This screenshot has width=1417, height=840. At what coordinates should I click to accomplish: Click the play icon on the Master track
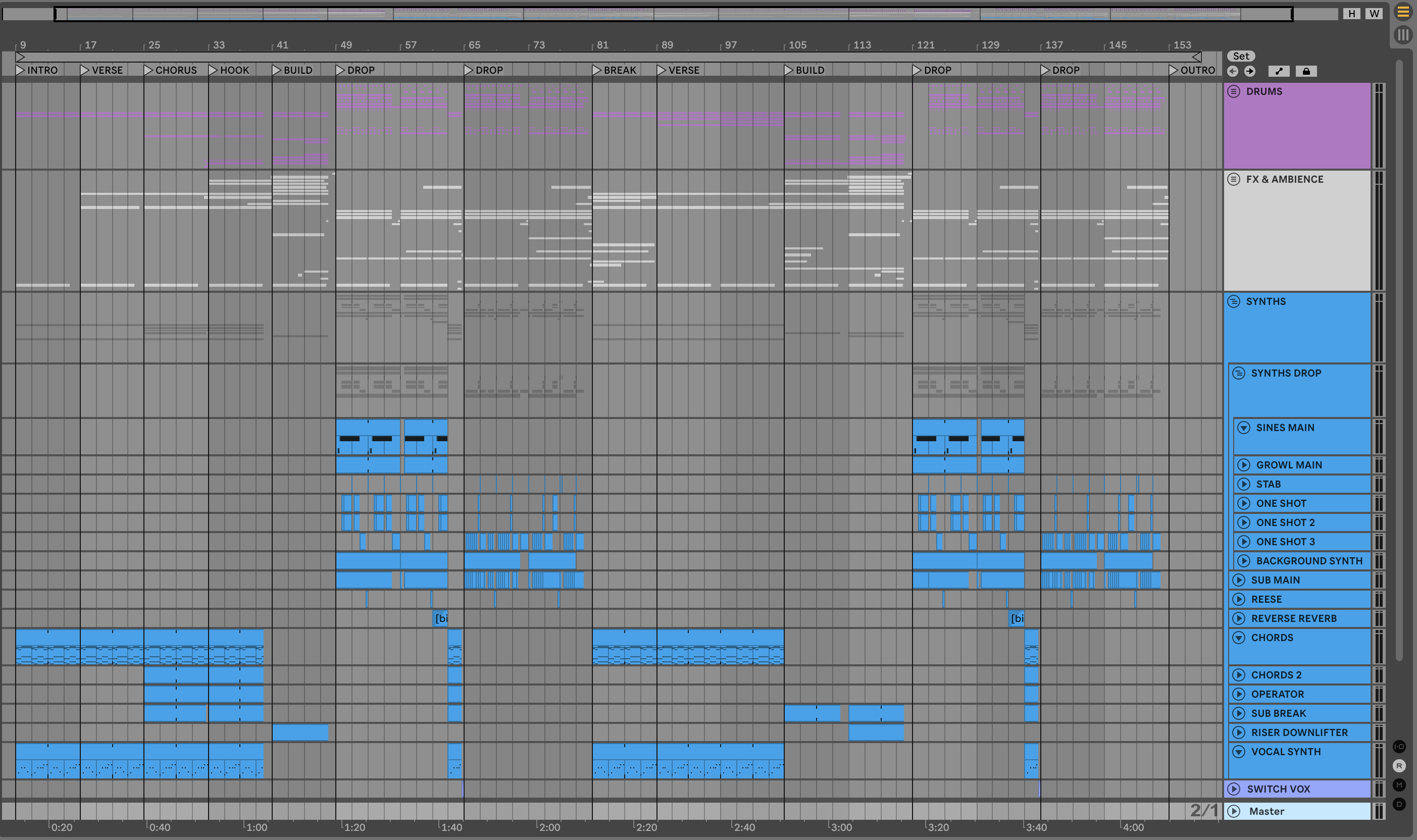point(1234,811)
